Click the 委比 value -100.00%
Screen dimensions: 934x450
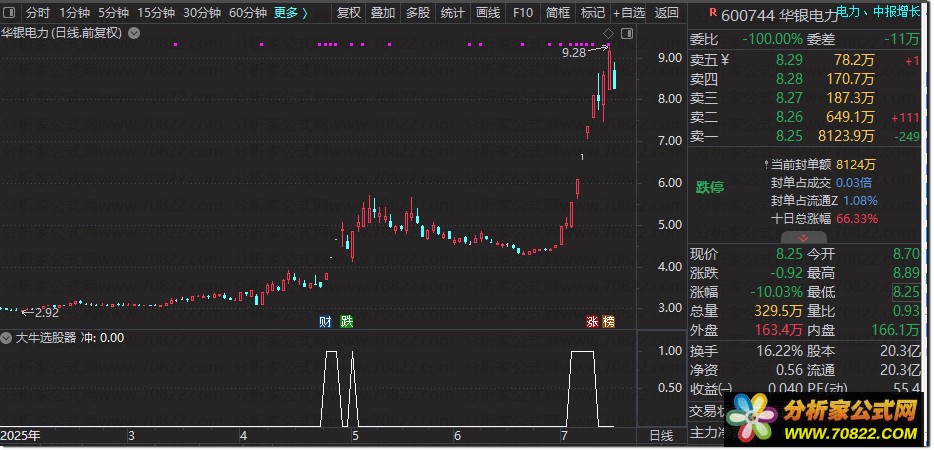coord(772,40)
